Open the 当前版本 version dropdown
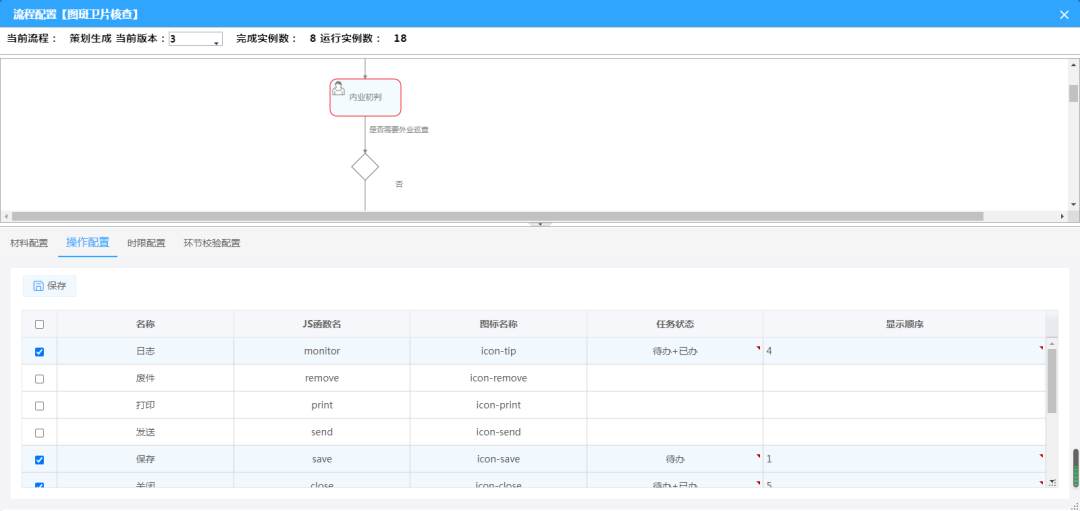This screenshot has width=1080, height=511. tap(196, 39)
